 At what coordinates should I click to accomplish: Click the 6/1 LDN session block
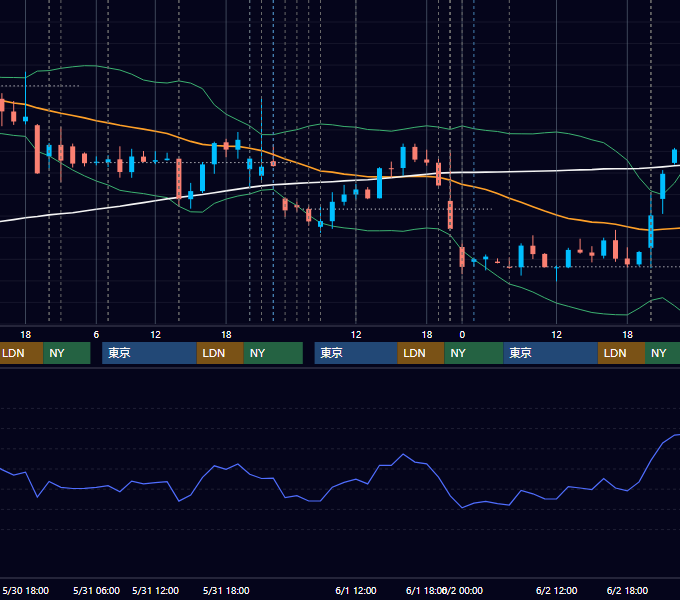tap(421, 353)
